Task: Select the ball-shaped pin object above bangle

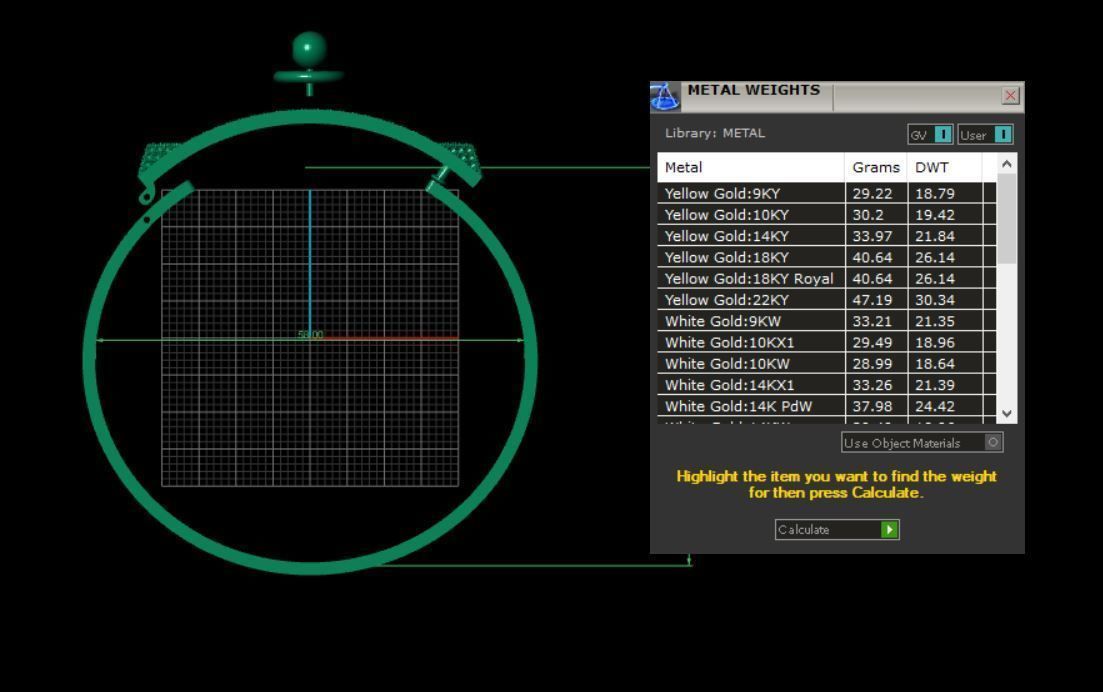Action: coord(309,62)
